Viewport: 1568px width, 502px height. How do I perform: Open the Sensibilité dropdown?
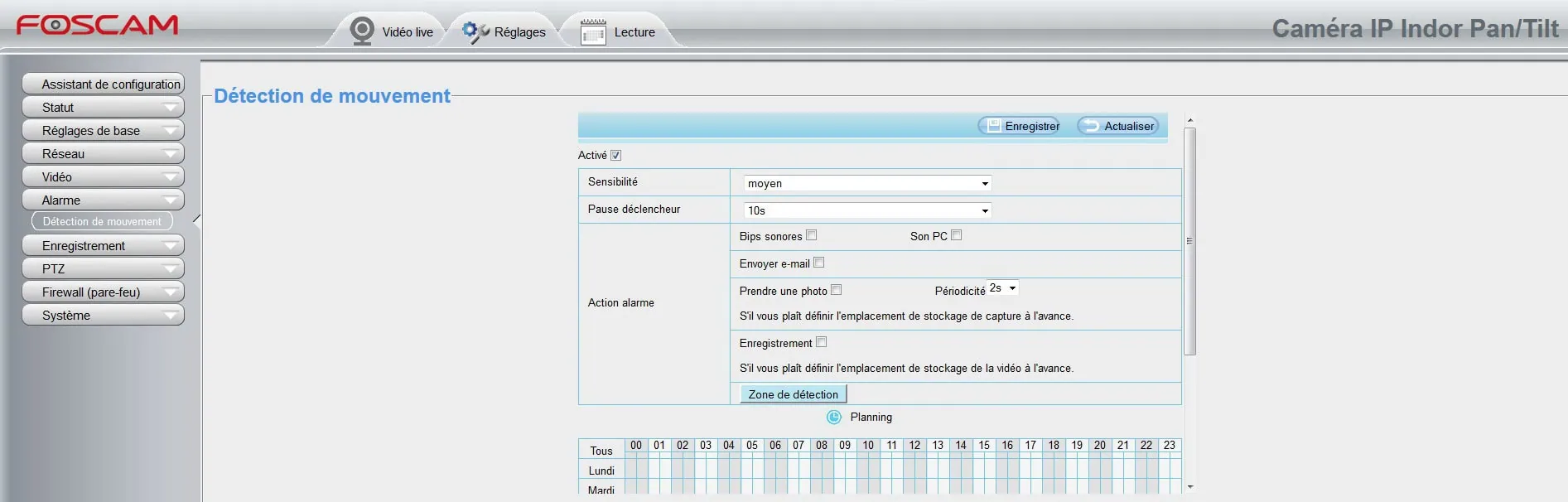coord(867,183)
